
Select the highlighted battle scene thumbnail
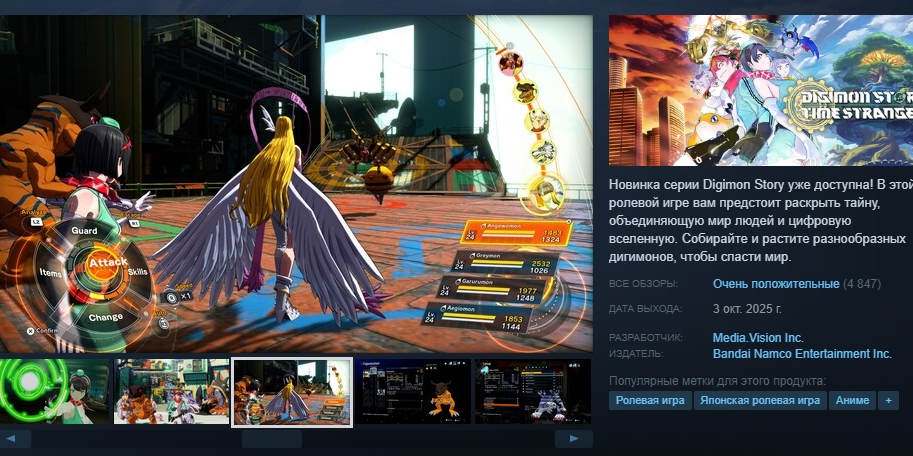click(292, 392)
